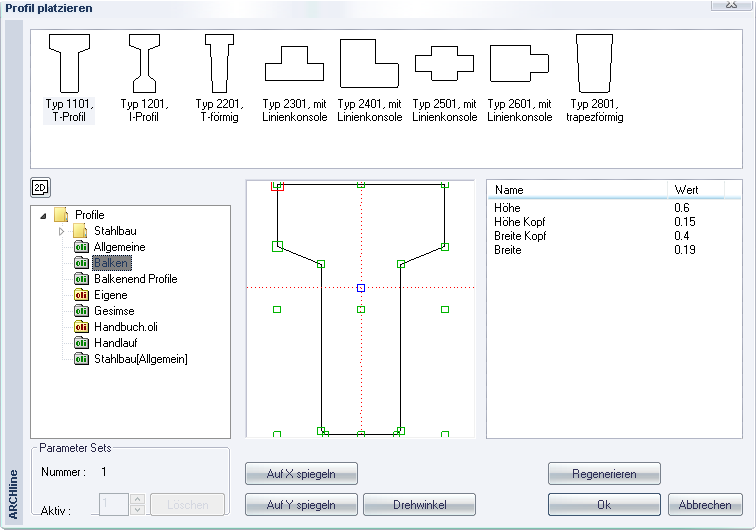Increase the Aktiv spinner value
The image size is (756, 530).
137,499
